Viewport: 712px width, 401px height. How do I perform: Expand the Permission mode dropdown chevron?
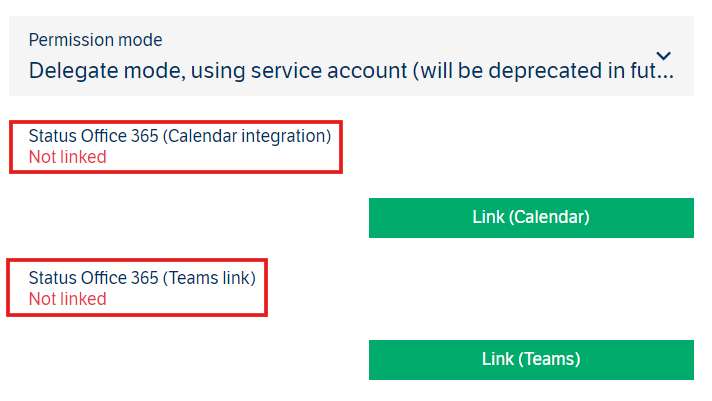664,56
